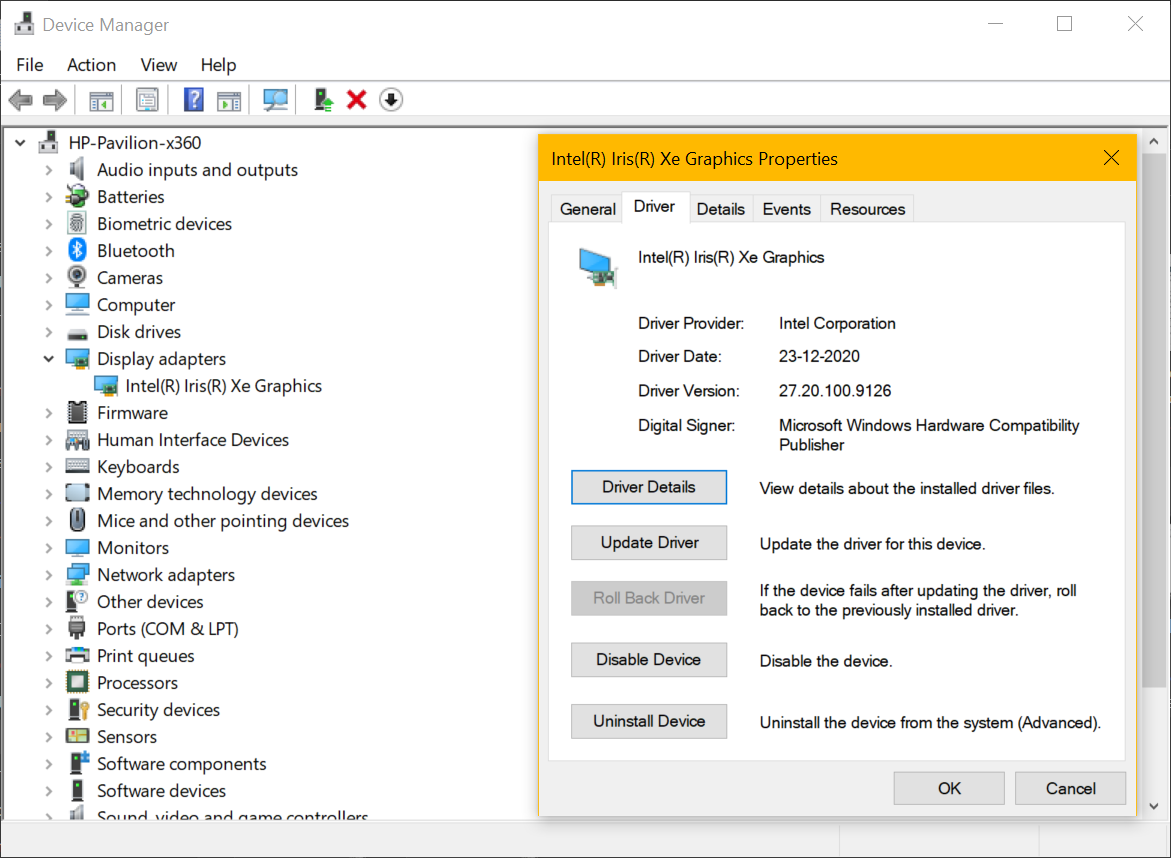
Task: Expand the Disk drives category
Action: pyautogui.click(x=49, y=332)
